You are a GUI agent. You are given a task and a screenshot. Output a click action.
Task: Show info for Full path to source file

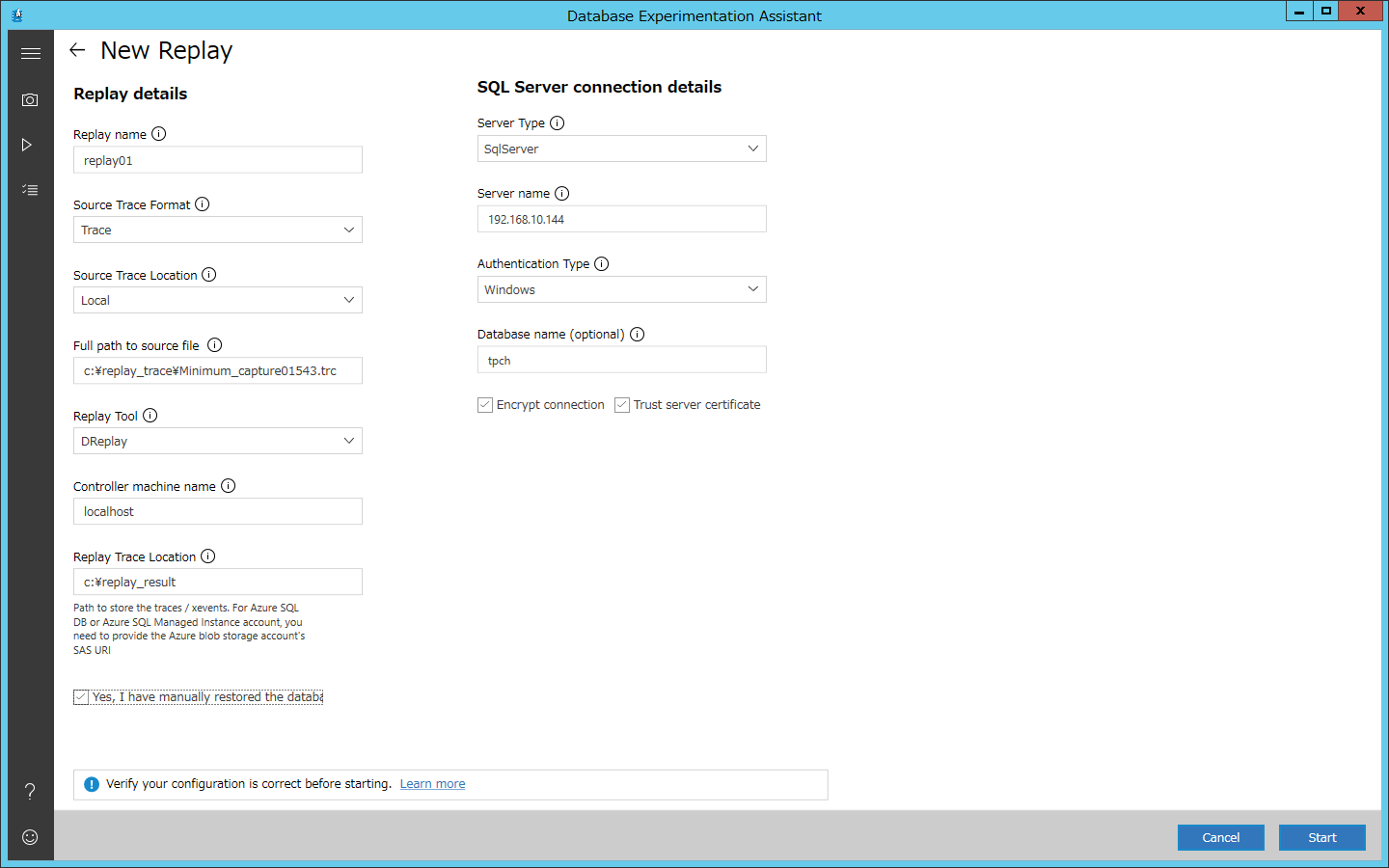(215, 345)
